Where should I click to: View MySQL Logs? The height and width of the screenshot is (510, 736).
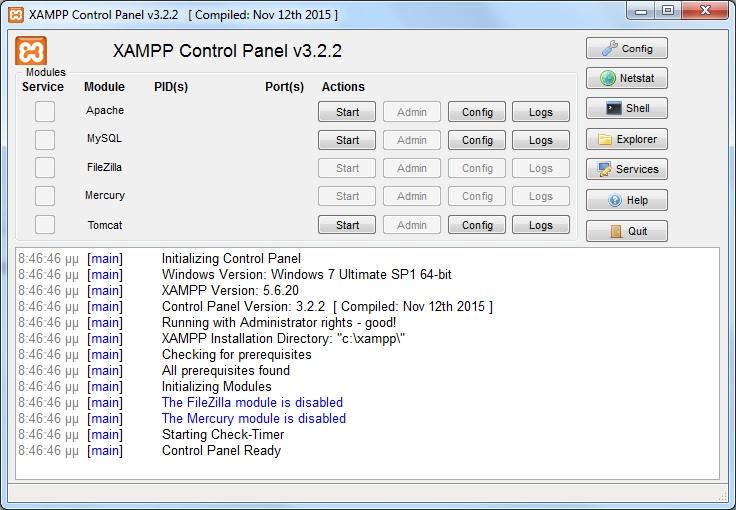point(541,140)
